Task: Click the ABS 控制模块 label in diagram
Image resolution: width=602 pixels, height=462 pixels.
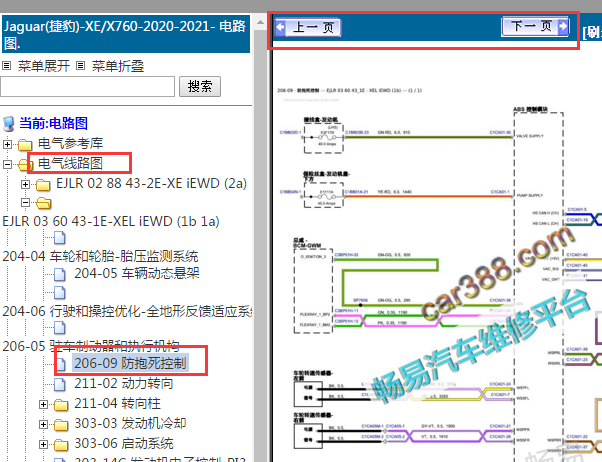Action: click(x=530, y=109)
